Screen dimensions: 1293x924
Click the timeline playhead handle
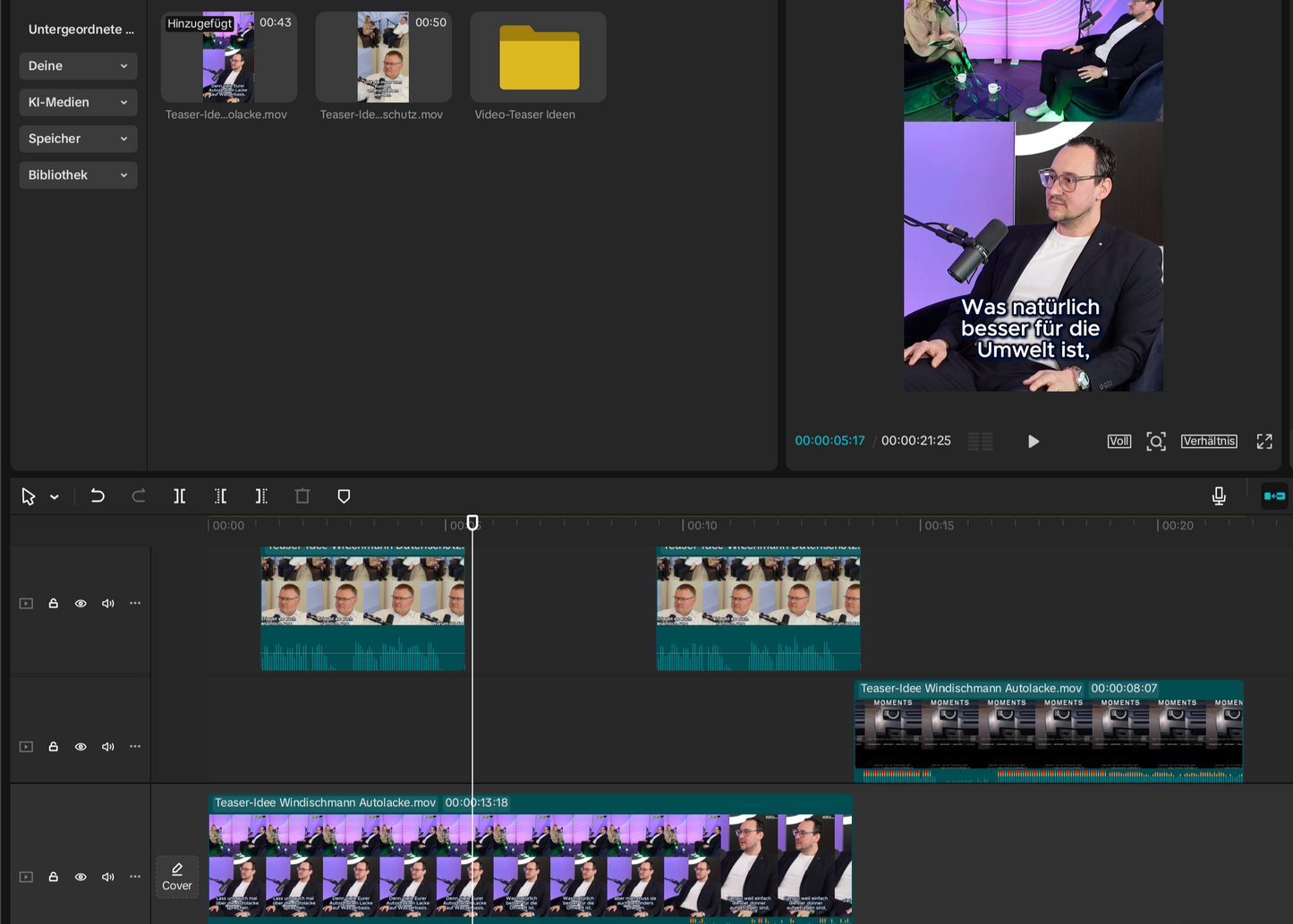click(472, 522)
